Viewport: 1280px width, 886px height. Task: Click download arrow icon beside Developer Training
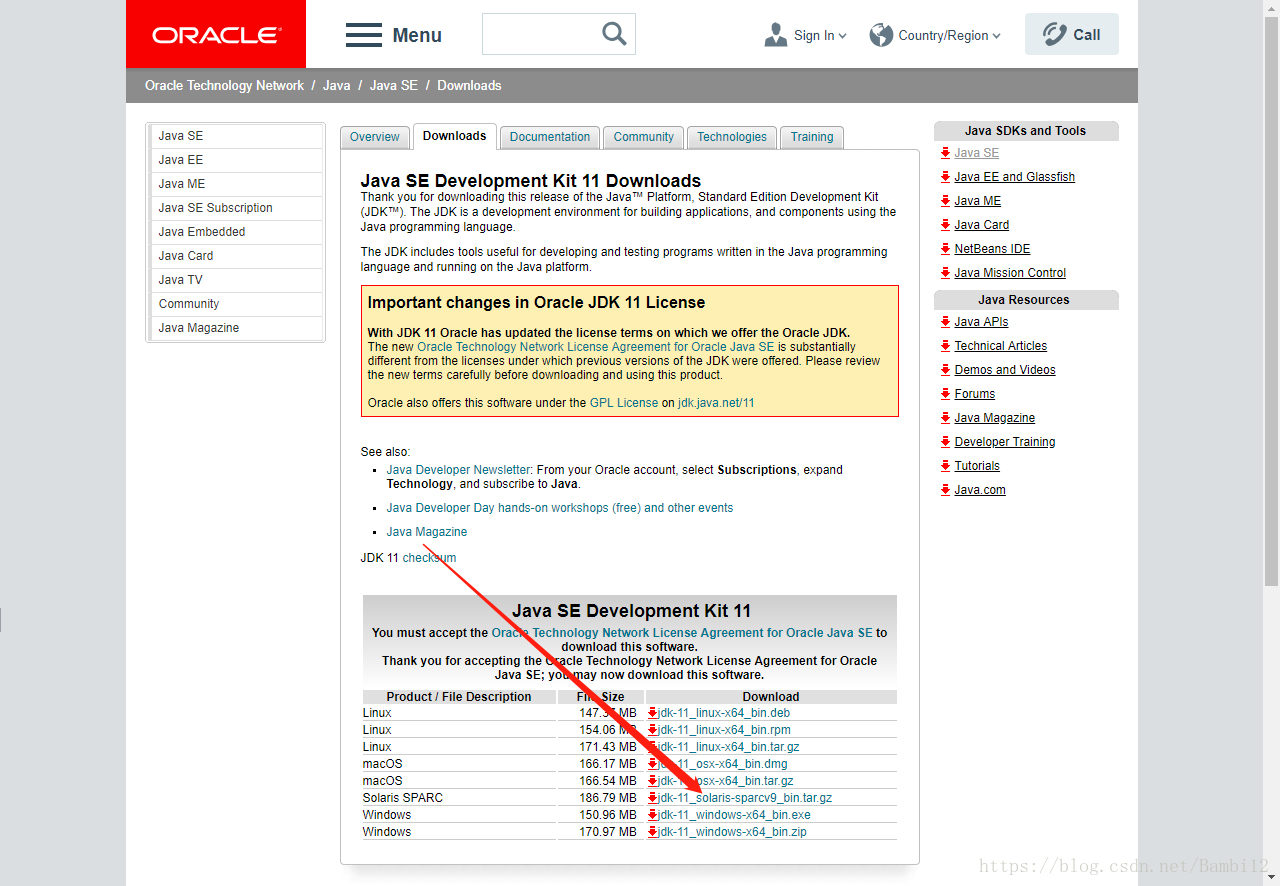(x=945, y=442)
